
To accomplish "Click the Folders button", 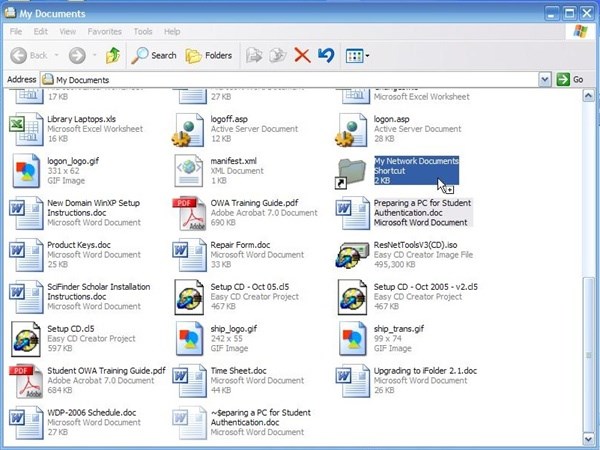I will tap(208, 55).
